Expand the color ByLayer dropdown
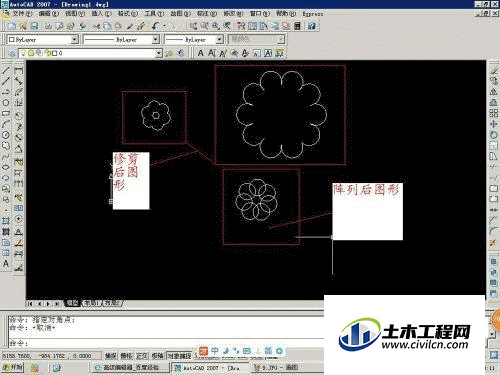This screenshot has width=500, height=375. [75, 39]
